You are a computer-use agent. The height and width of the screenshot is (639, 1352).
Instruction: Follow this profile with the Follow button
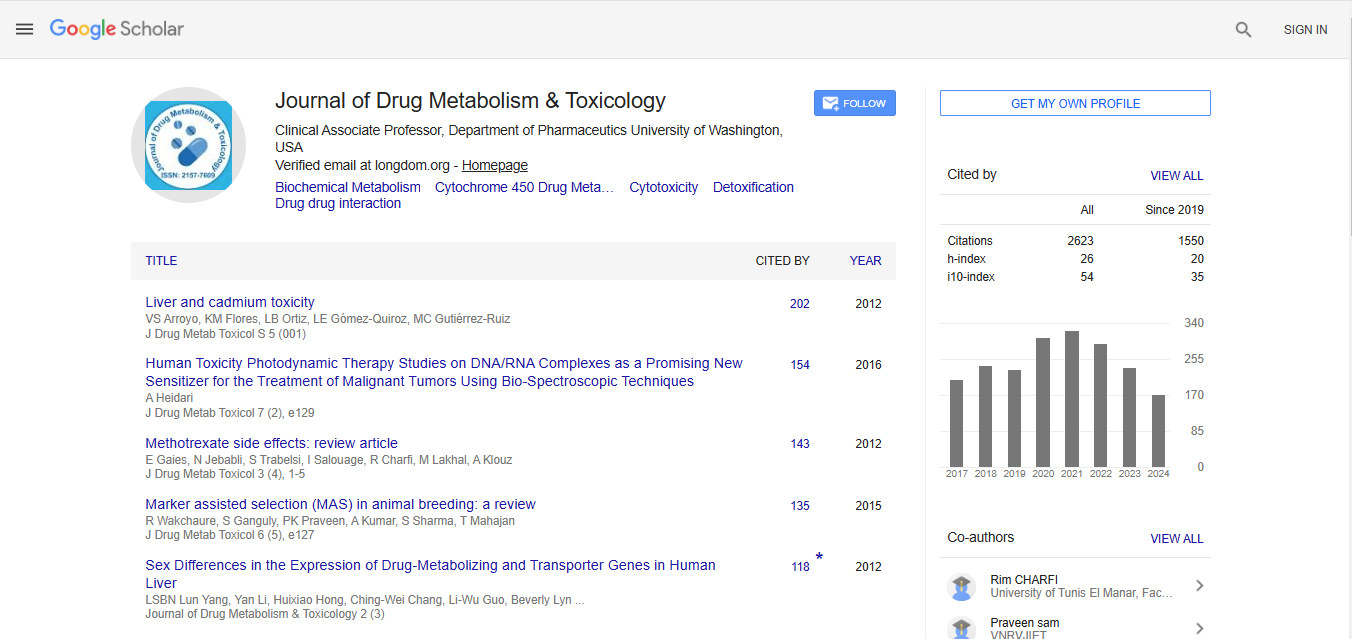[x=854, y=103]
